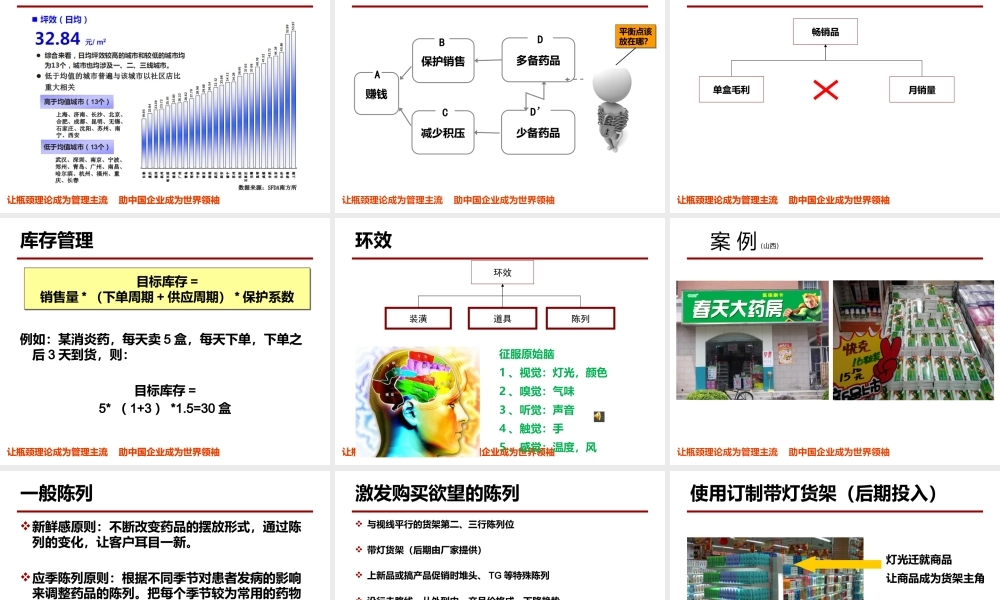Viewport: 1000px width, 600px height.
Task: Click the 保护销售 box labeled B
Action: click(443, 61)
